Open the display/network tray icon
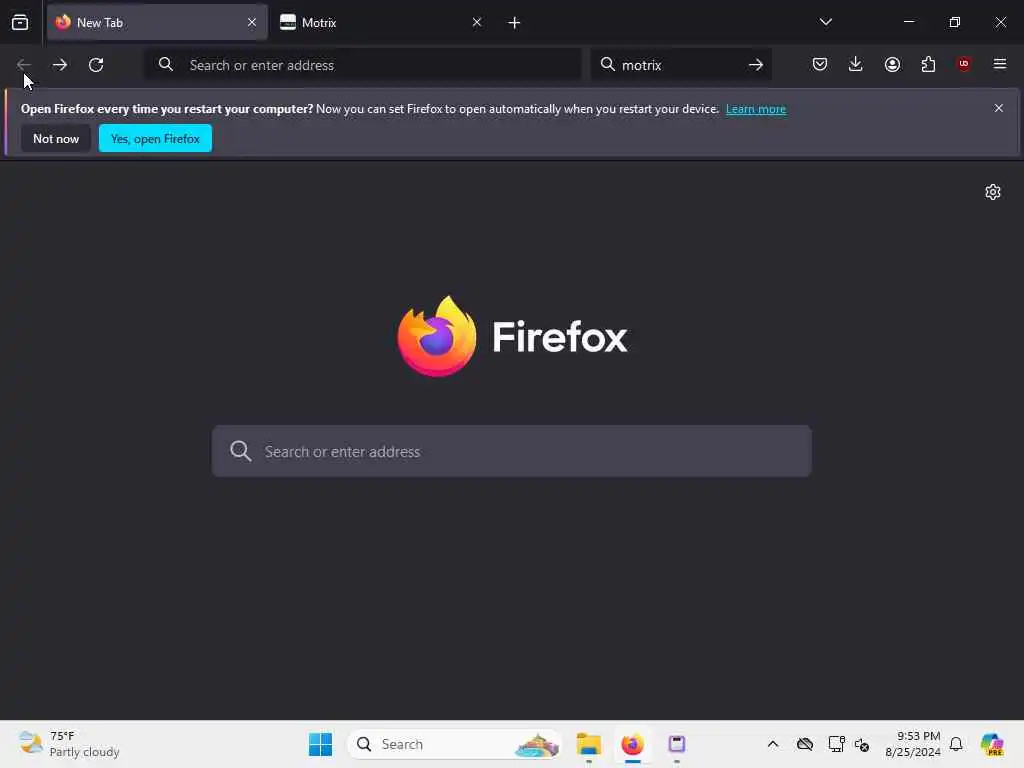Image resolution: width=1024 pixels, height=768 pixels. (836, 744)
